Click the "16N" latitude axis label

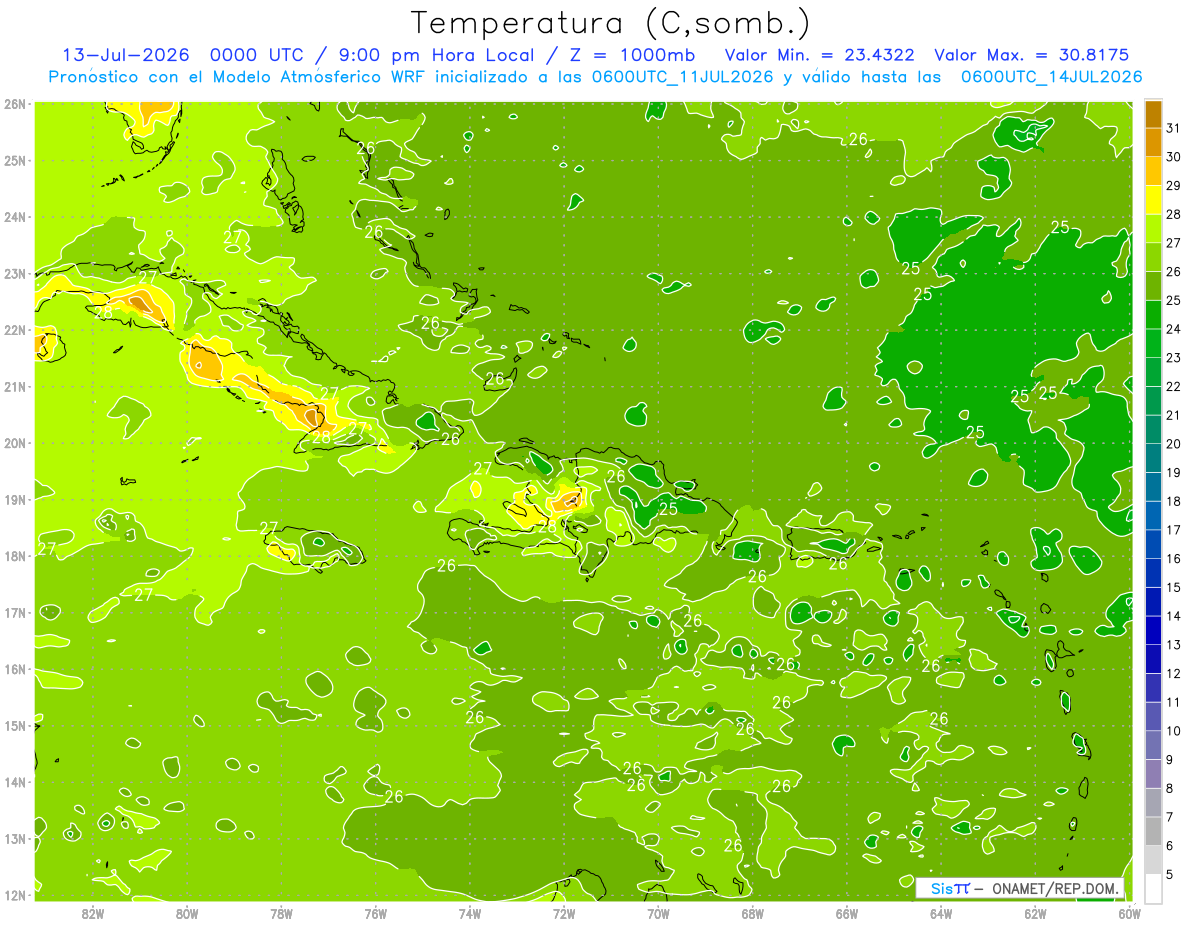pyautogui.click(x=14, y=669)
